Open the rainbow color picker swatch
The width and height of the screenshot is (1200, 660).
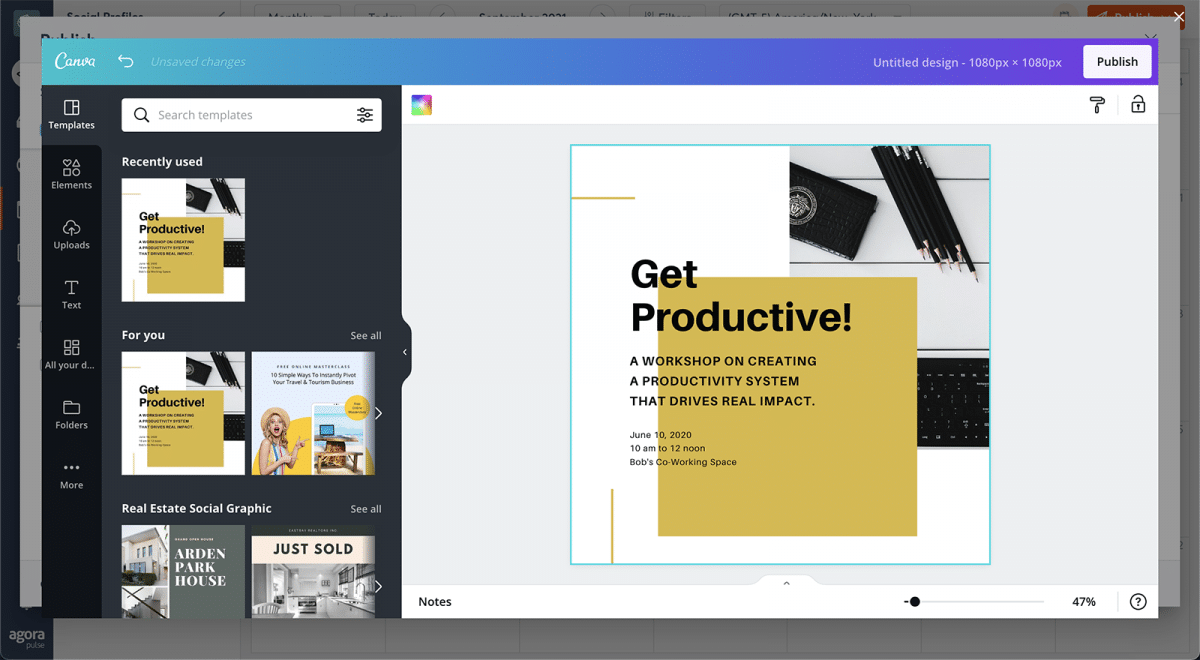tap(422, 105)
